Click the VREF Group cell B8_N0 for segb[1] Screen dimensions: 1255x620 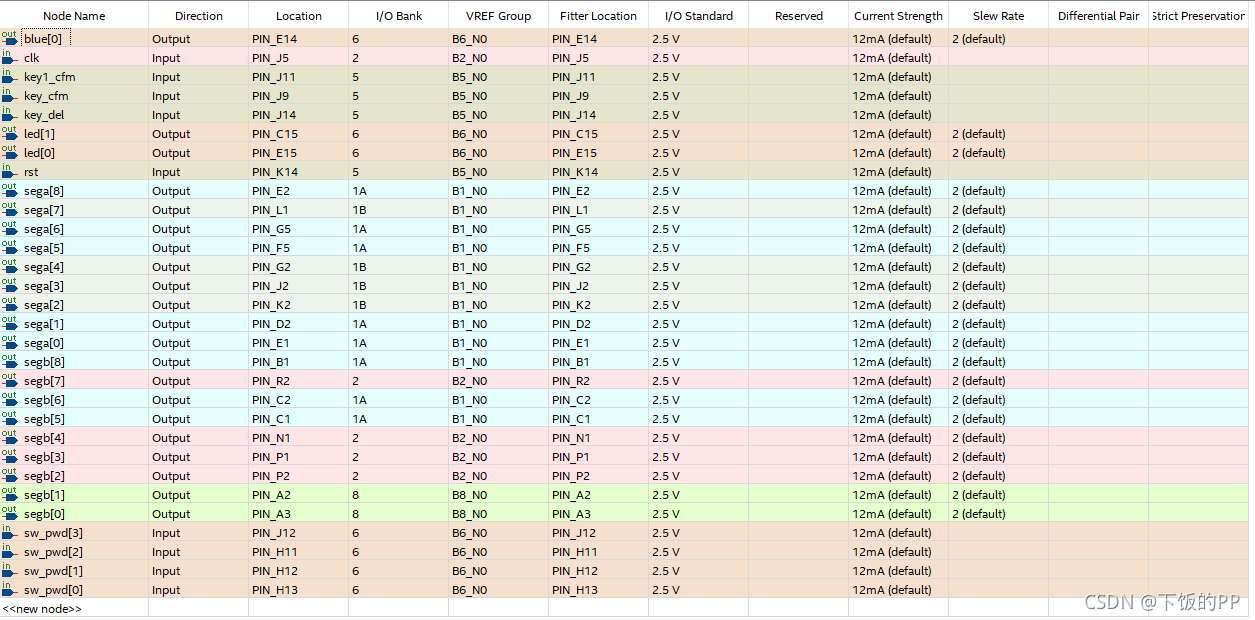point(499,495)
